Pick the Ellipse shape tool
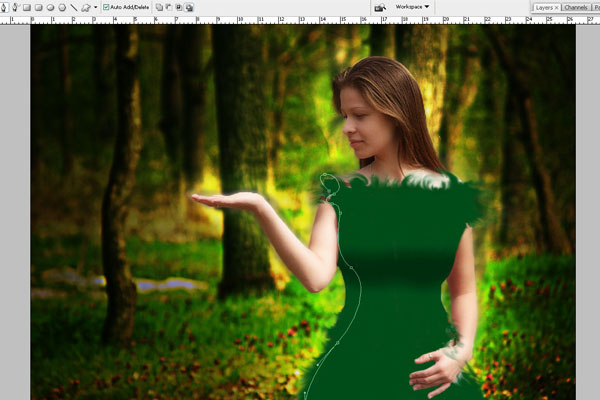The image size is (600, 400). pos(50,7)
